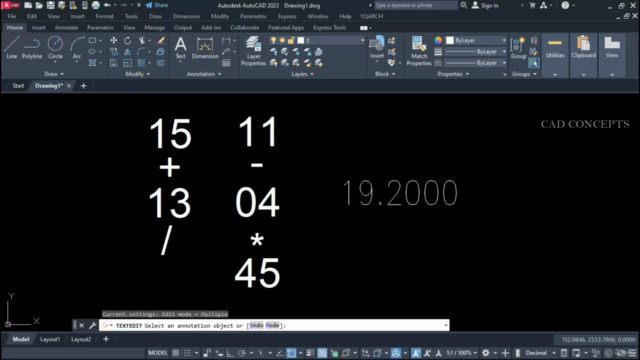
Task: Open Autodesk App Store cart icon
Action: point(532,5)
